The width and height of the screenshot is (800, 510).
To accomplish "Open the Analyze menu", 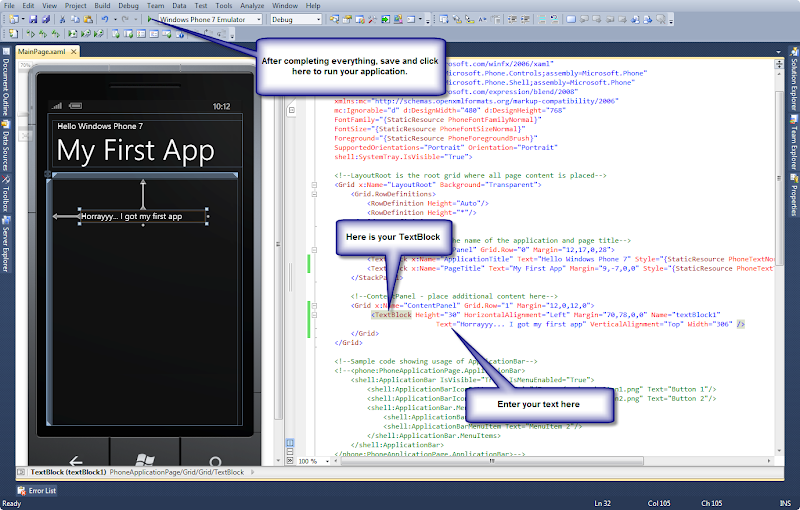I will tap(252, 5).
